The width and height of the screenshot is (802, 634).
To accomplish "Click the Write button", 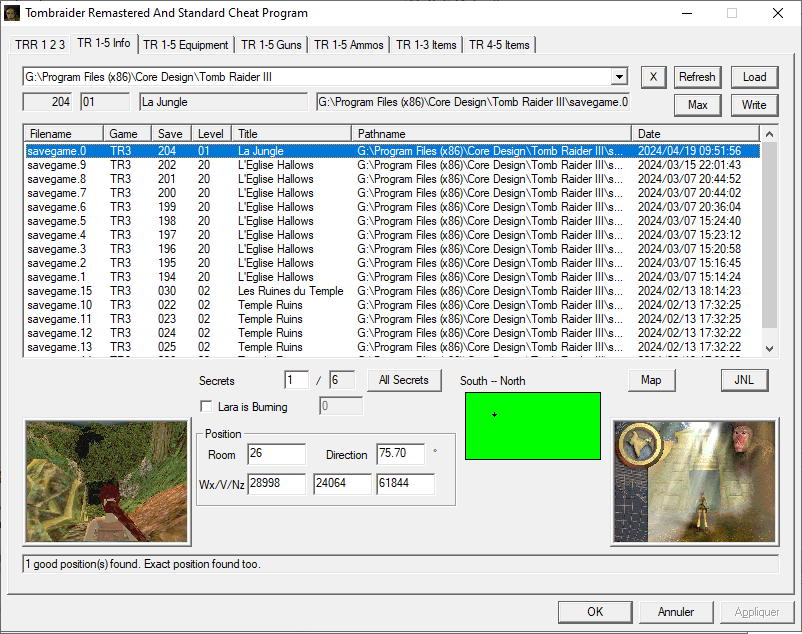I will point(754,105).
